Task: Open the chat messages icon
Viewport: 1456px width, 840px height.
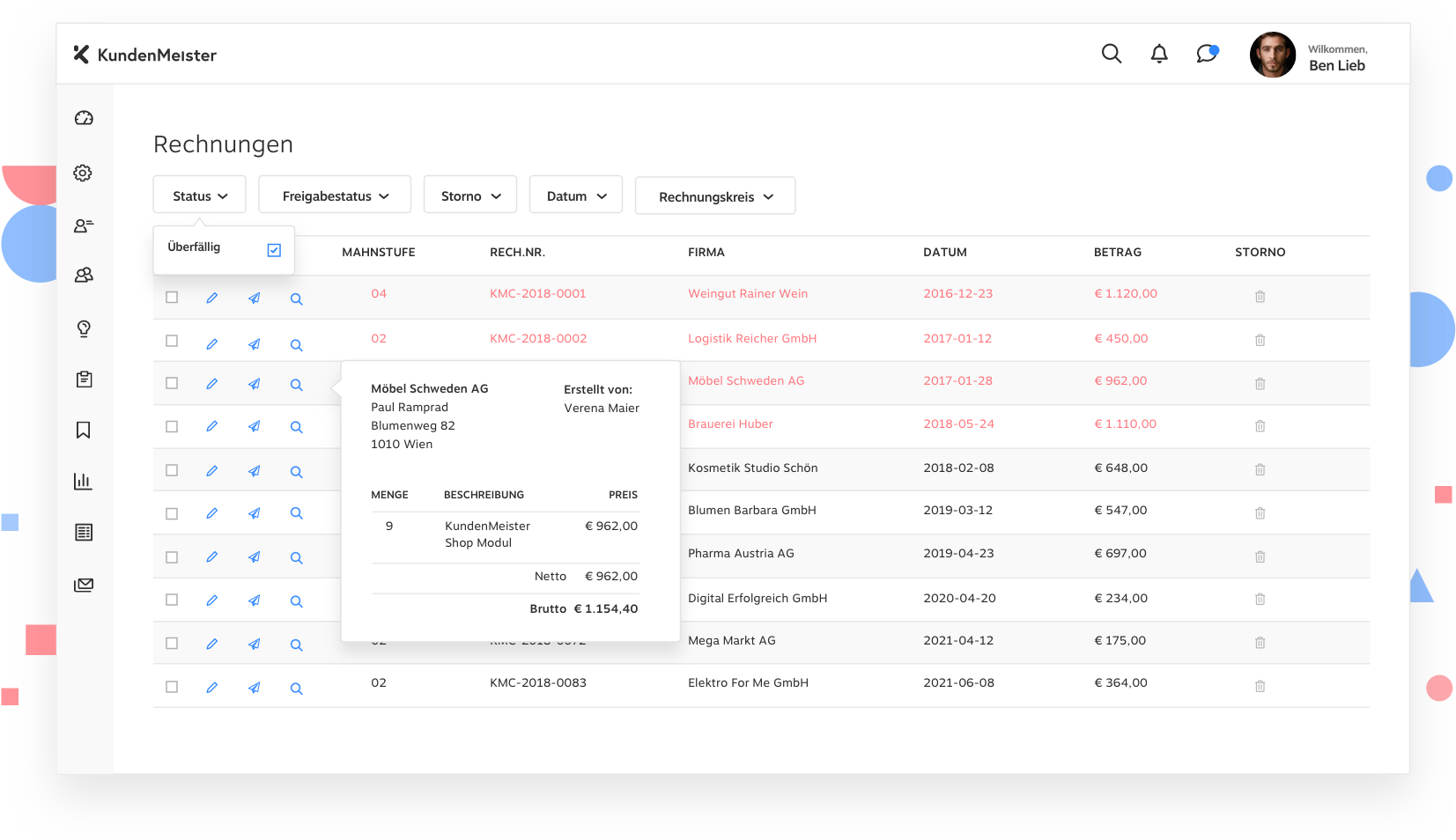Action: click(x=1207, y=54)
